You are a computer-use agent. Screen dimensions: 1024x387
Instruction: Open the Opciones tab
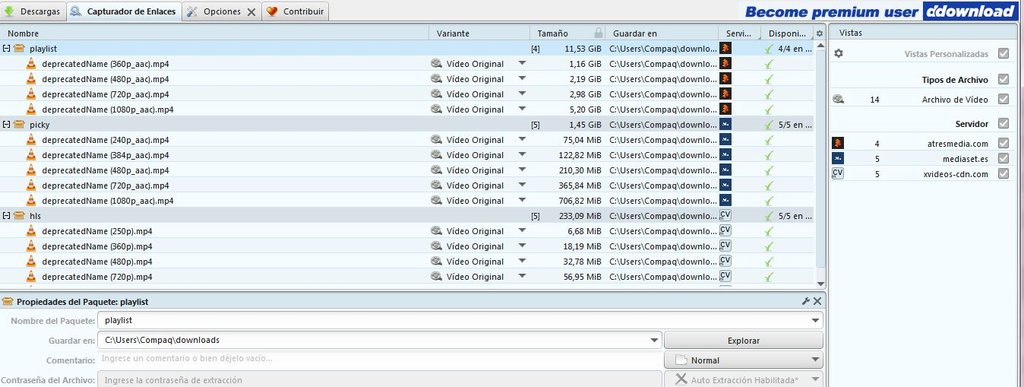pos(222,11)
